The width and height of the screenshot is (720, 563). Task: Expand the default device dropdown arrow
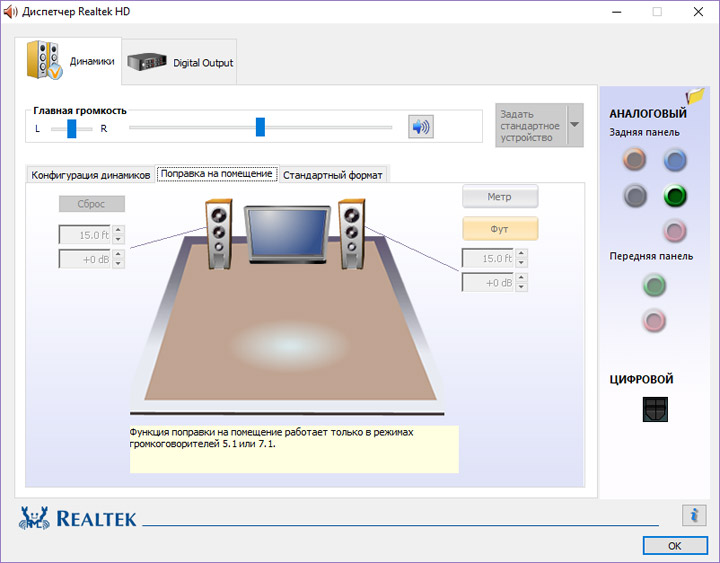coord(575,125)
